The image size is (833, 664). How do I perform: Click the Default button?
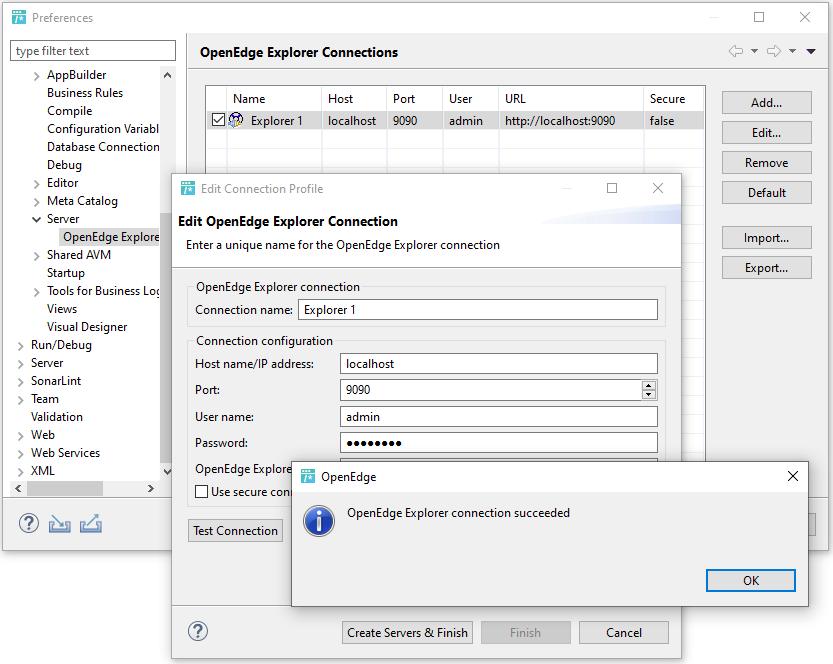coord(767,193)
